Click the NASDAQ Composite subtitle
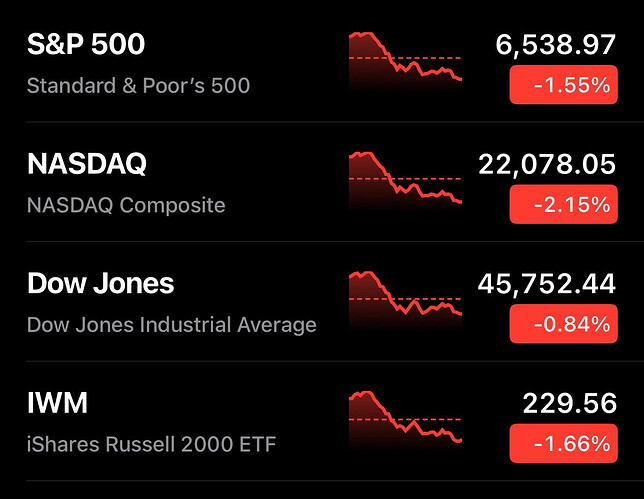This screenshot has height=499, width=644. pyautogui.click(x=126, y=206)
